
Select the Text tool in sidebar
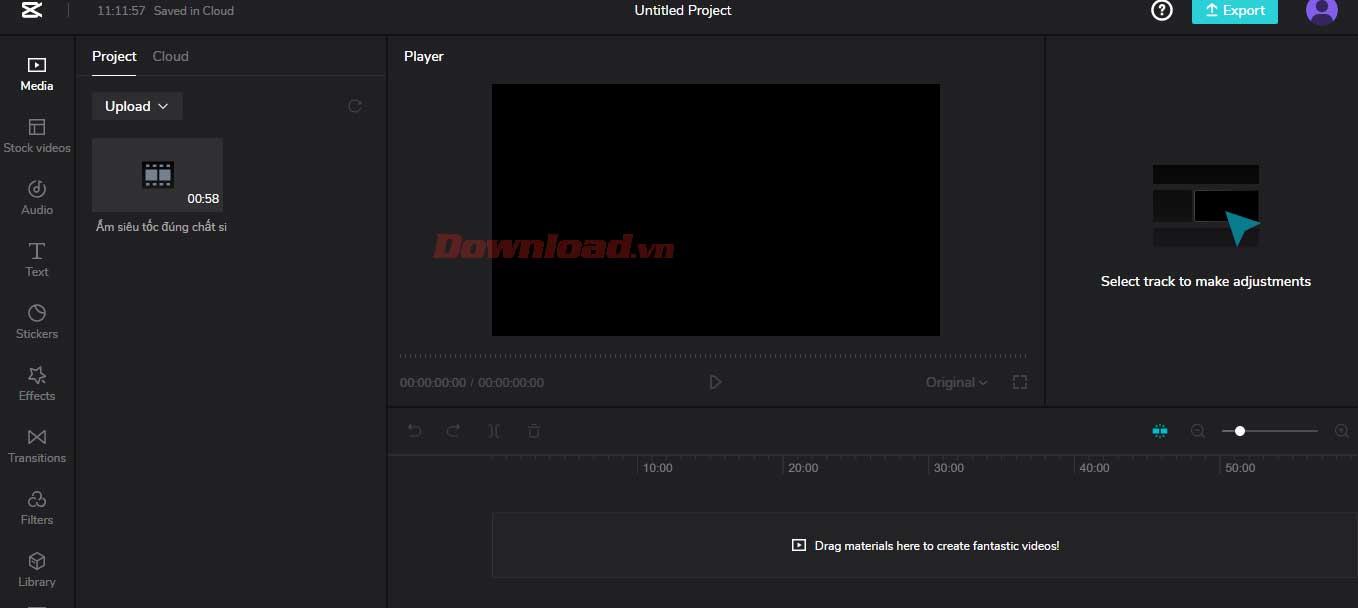[x=37, y=260]
